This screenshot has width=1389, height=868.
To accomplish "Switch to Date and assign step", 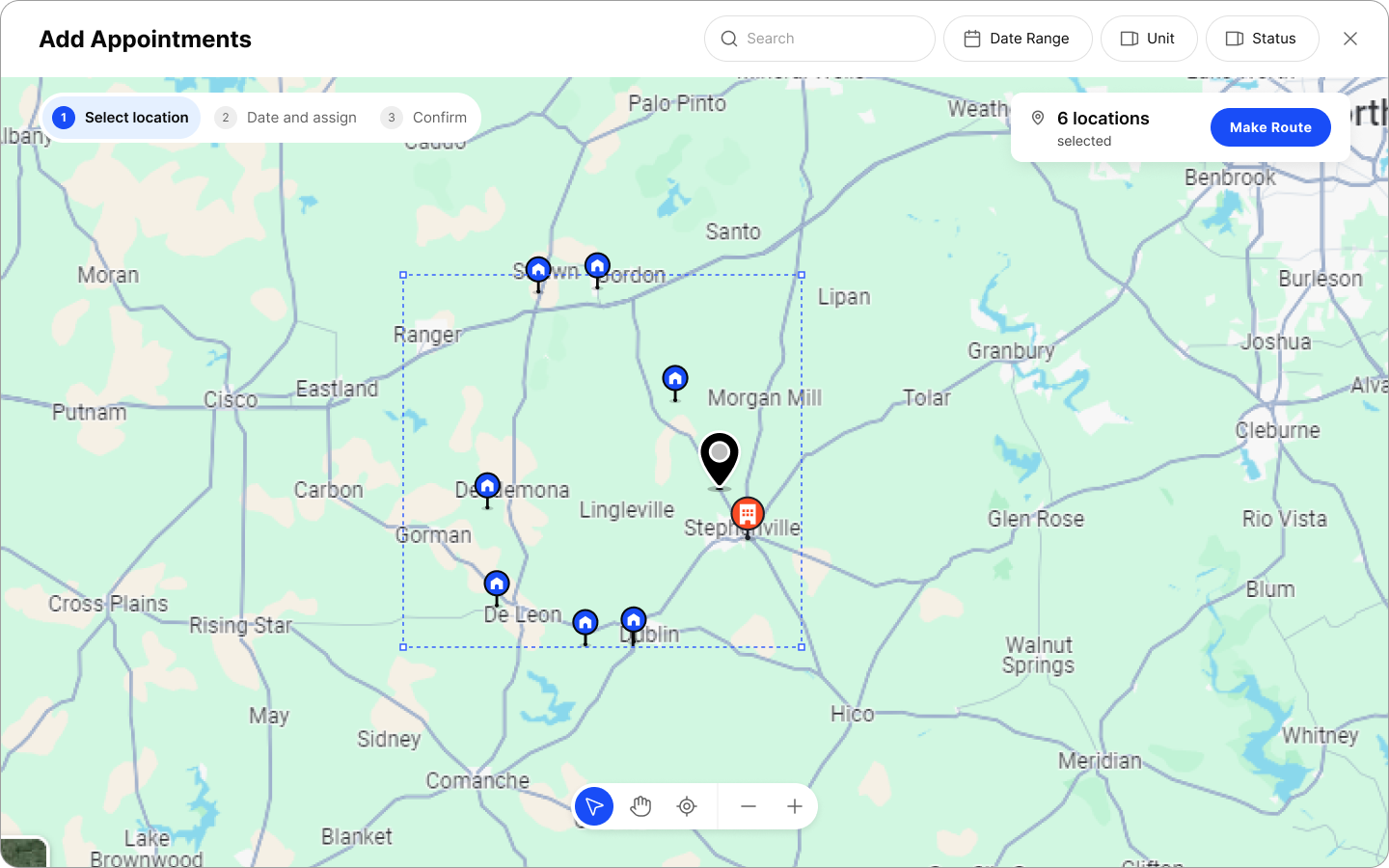I will pyautogui.click(x=287, y=118).
